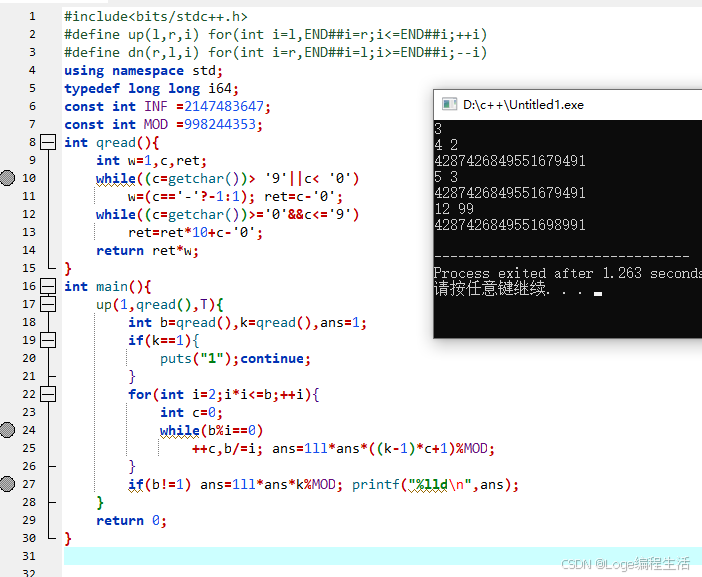Click the closing brace on line 30

click(x=68, y=539)
